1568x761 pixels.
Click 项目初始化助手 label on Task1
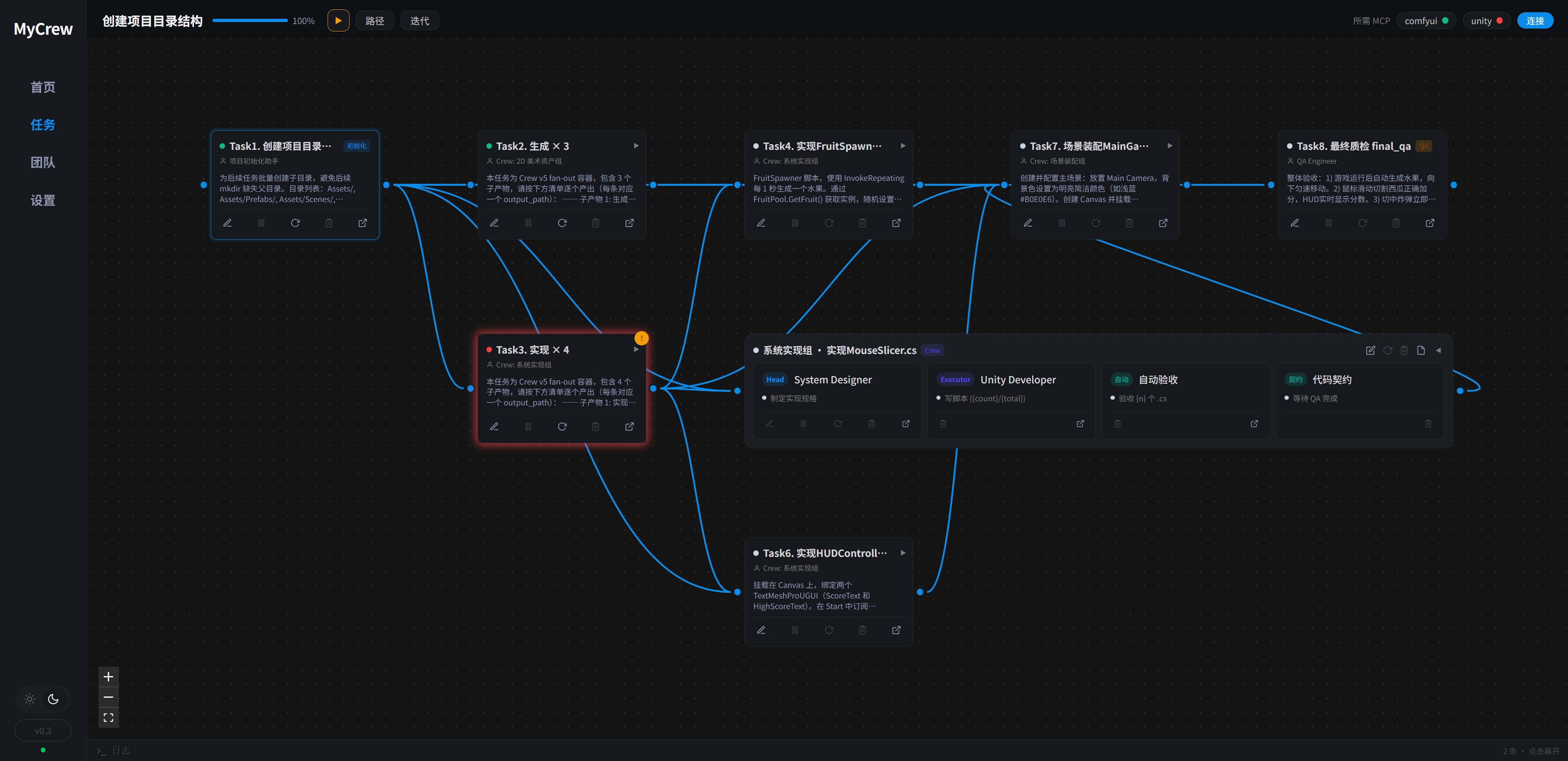tap(254, 161)
